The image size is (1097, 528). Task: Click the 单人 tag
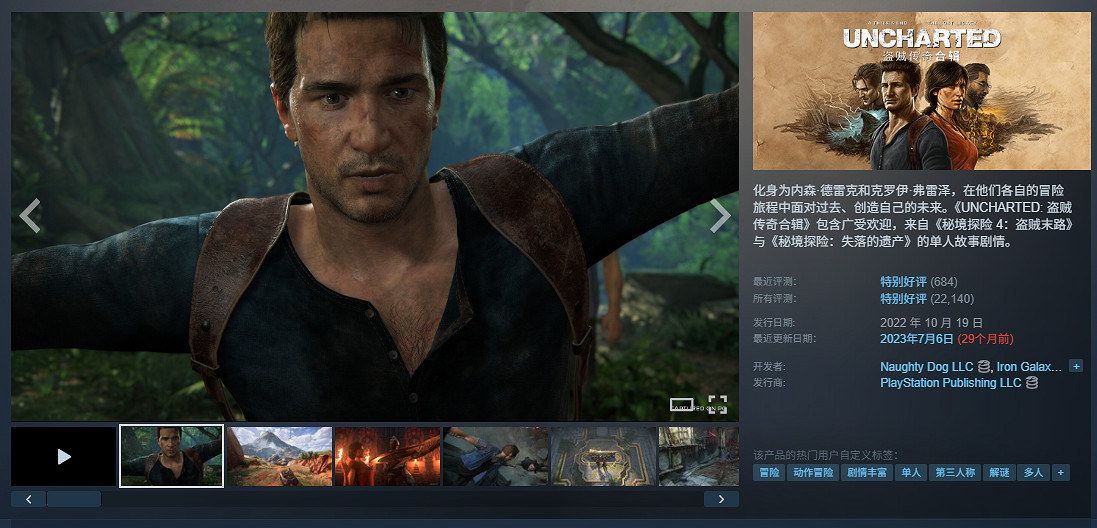tap(911, 473)
